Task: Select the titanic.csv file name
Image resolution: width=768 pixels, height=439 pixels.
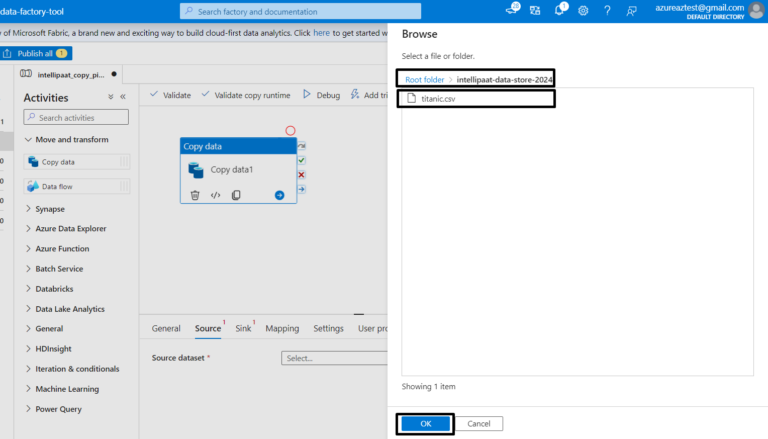Action: pyautogui.click(x=438, y=98)
